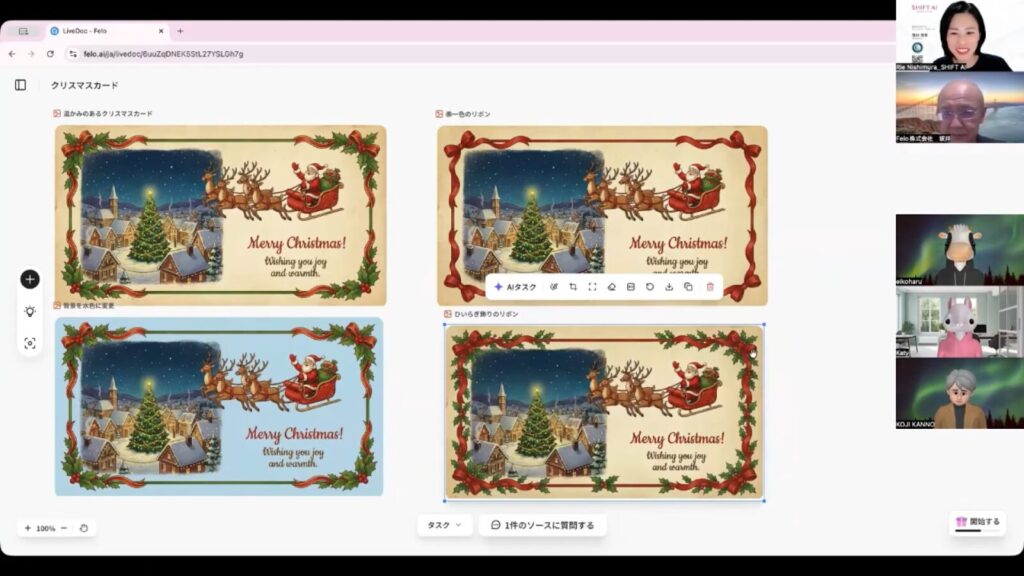Expand the タスク dropdown at bottom
Screen dimensions: 1024x576
click(444, 525)
